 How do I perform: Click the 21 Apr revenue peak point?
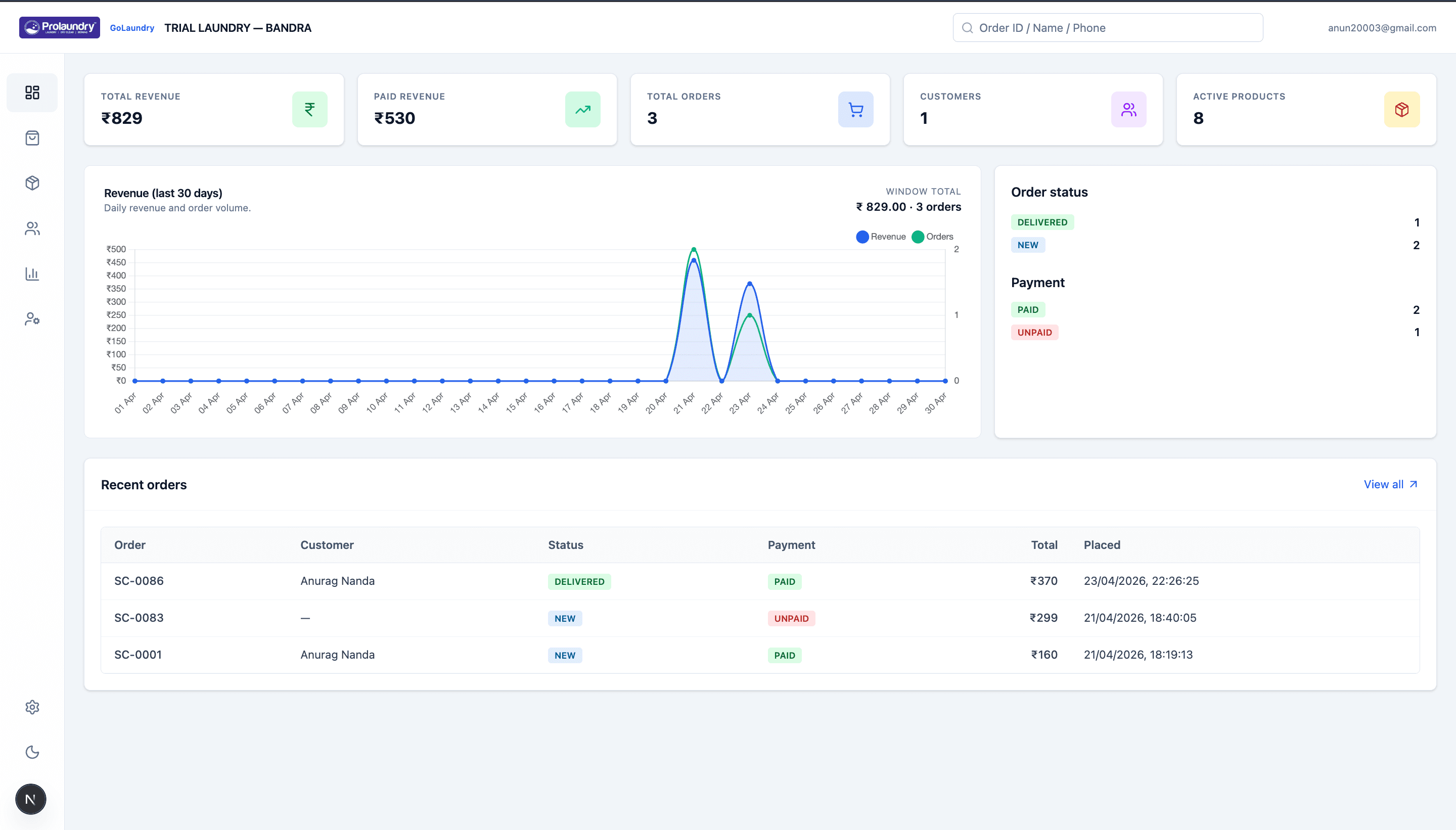(x=694, y=260)
